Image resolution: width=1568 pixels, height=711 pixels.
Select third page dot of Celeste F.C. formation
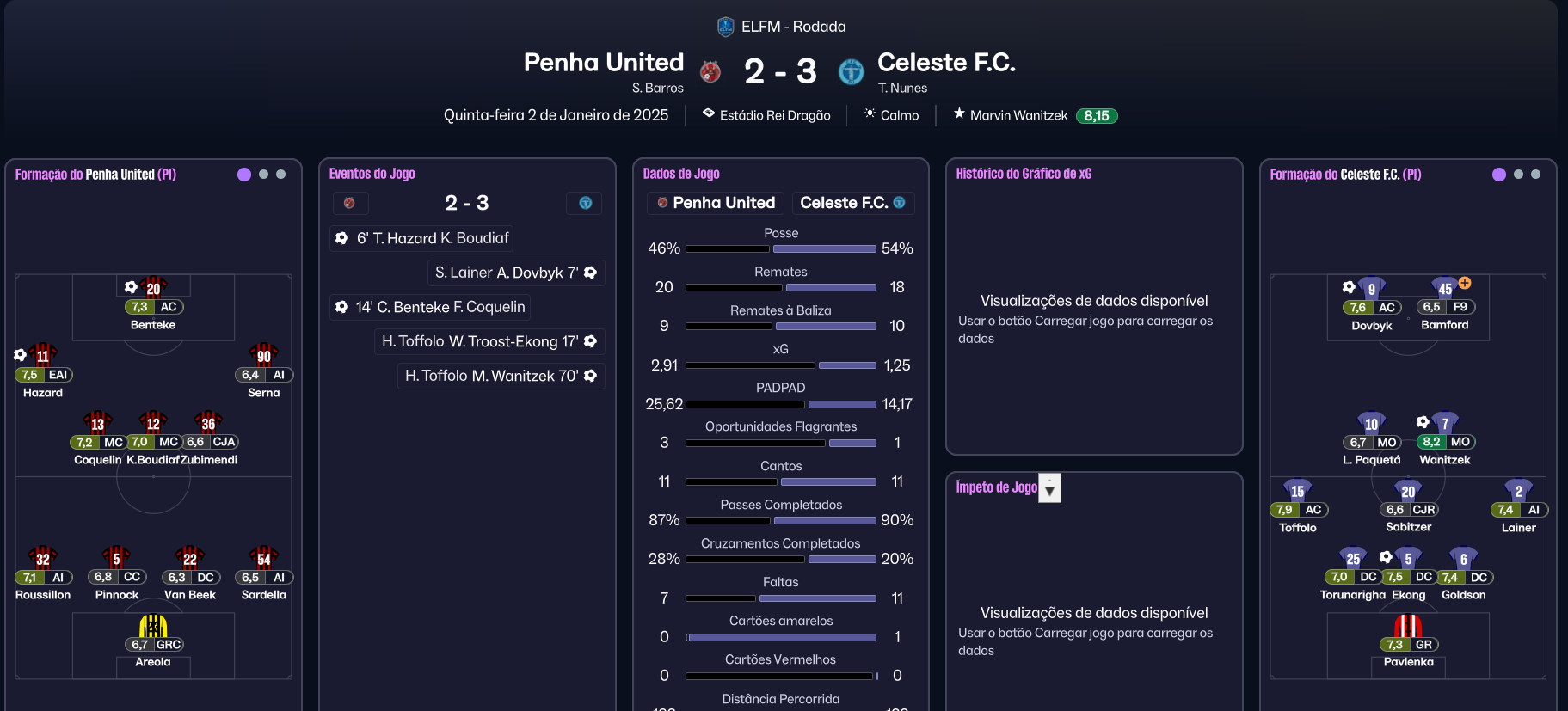tap(1535, 175)
